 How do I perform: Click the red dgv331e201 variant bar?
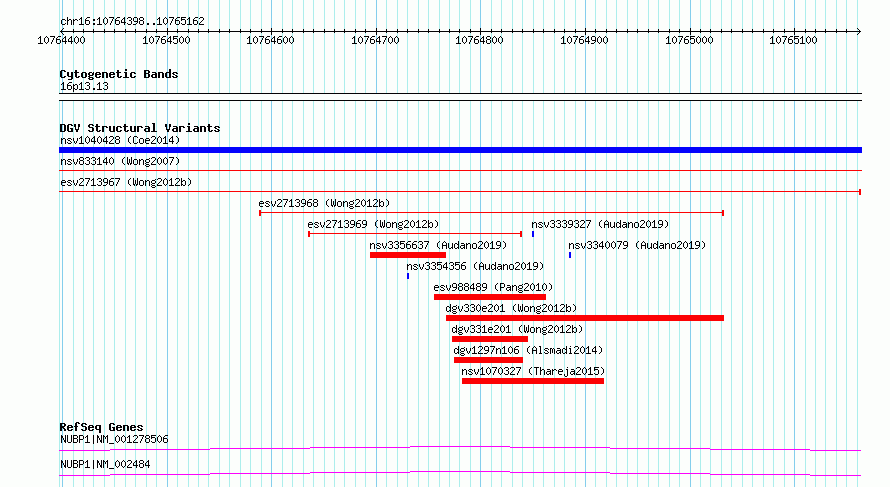click(490, 339)
